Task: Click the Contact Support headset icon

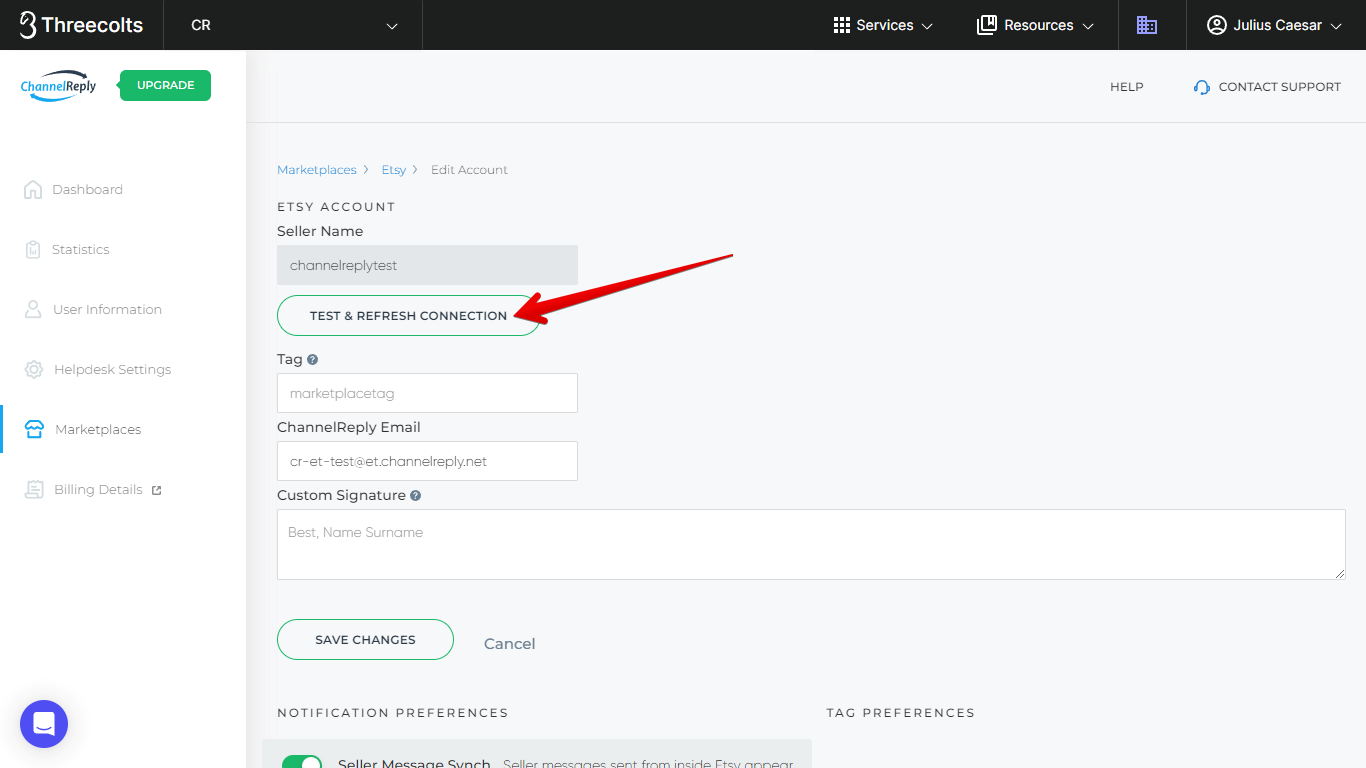Action: tap(1202, 87)
